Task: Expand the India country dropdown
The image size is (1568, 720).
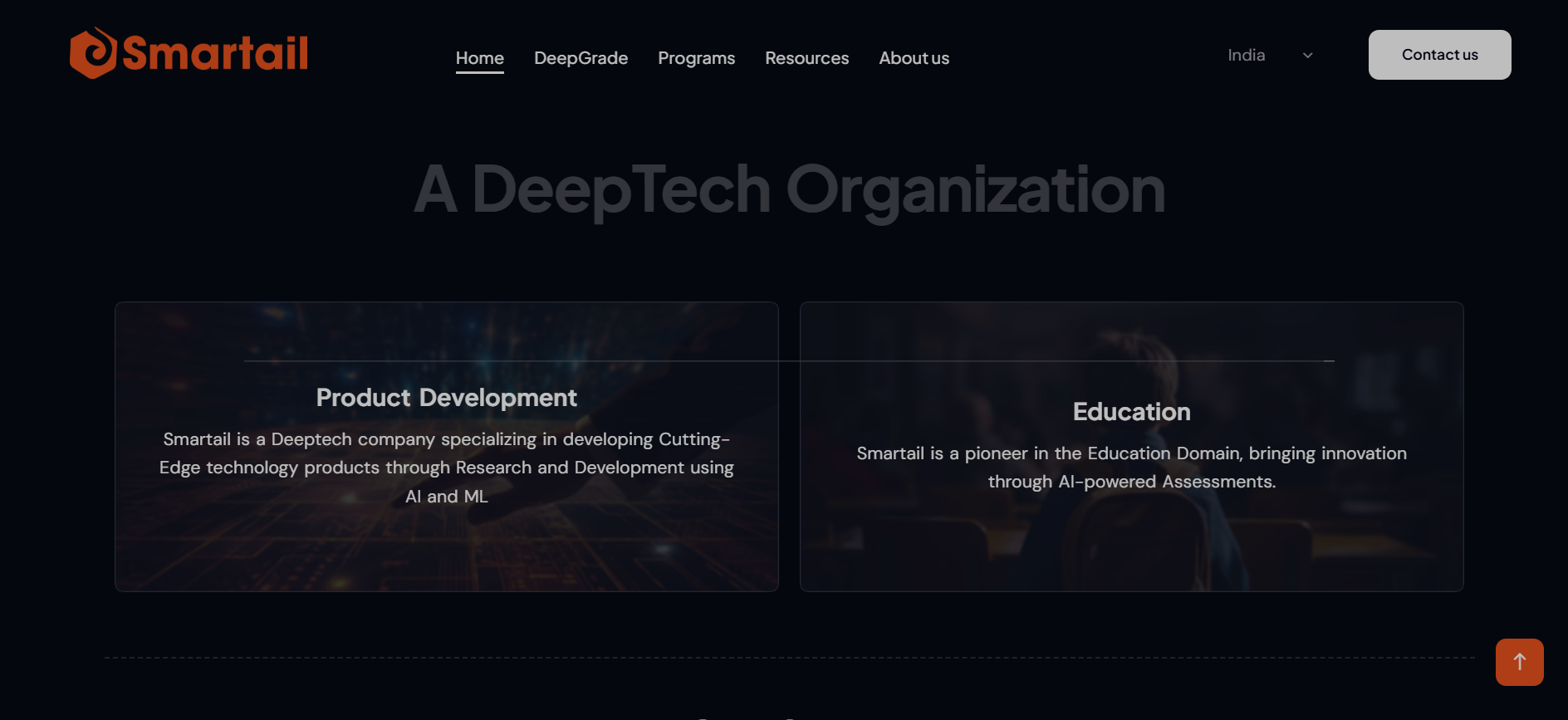Action: [1271, 55]
